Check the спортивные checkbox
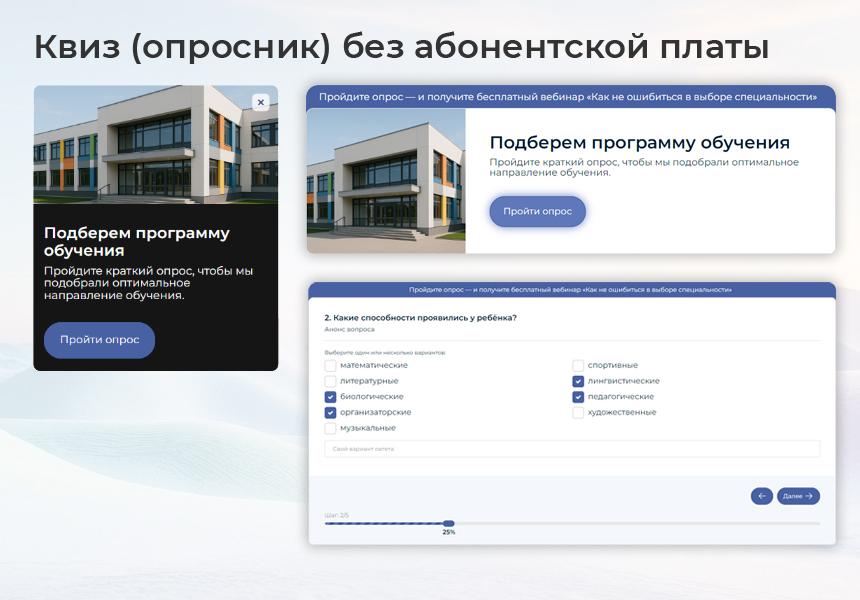 (577, 365)
